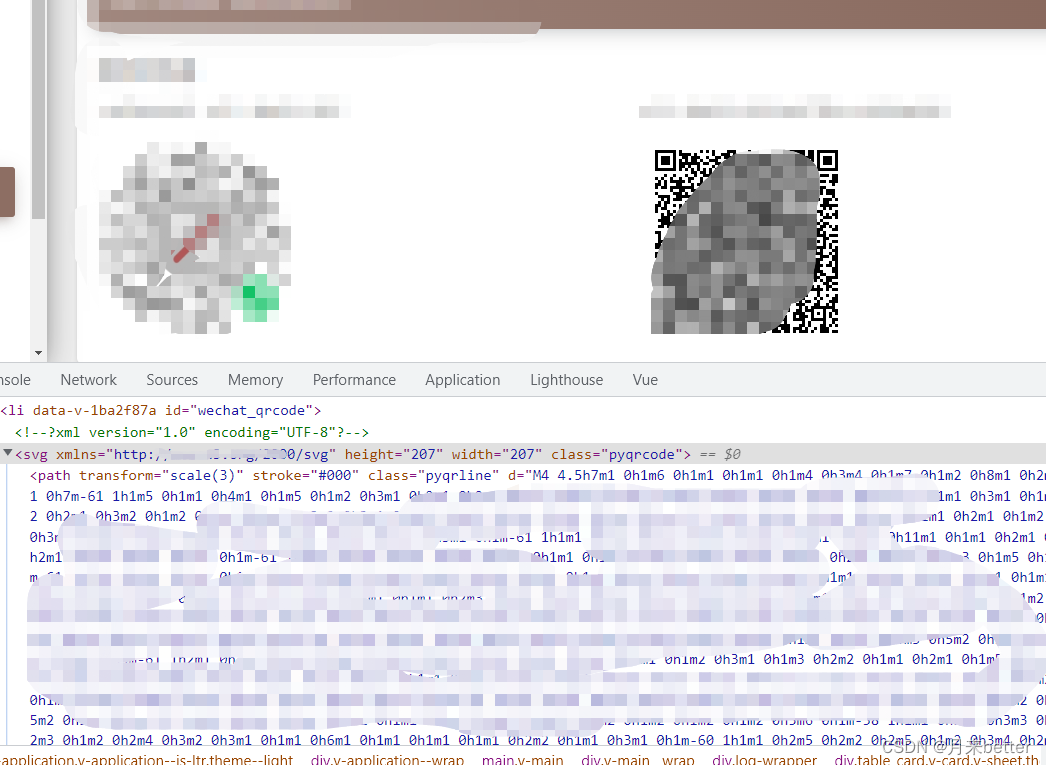Click main.v-main in the breadcrumb
Viewport: 1046px width, 765px height.
click(523, 759)
